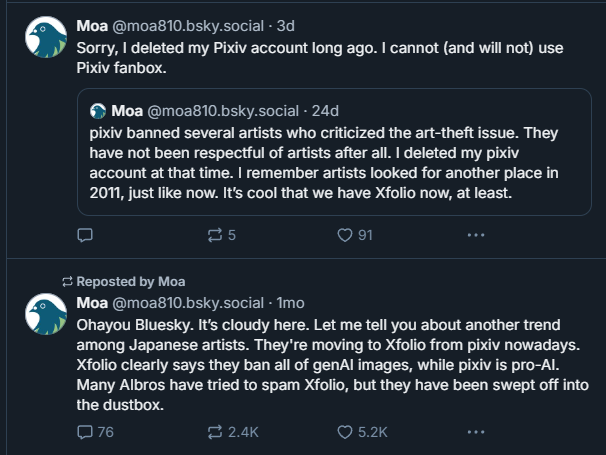The width and height of the screenshot is (606, 455).
Task: Open more options on Pixiv fanbox post
Action: click(x=476, y=235)
